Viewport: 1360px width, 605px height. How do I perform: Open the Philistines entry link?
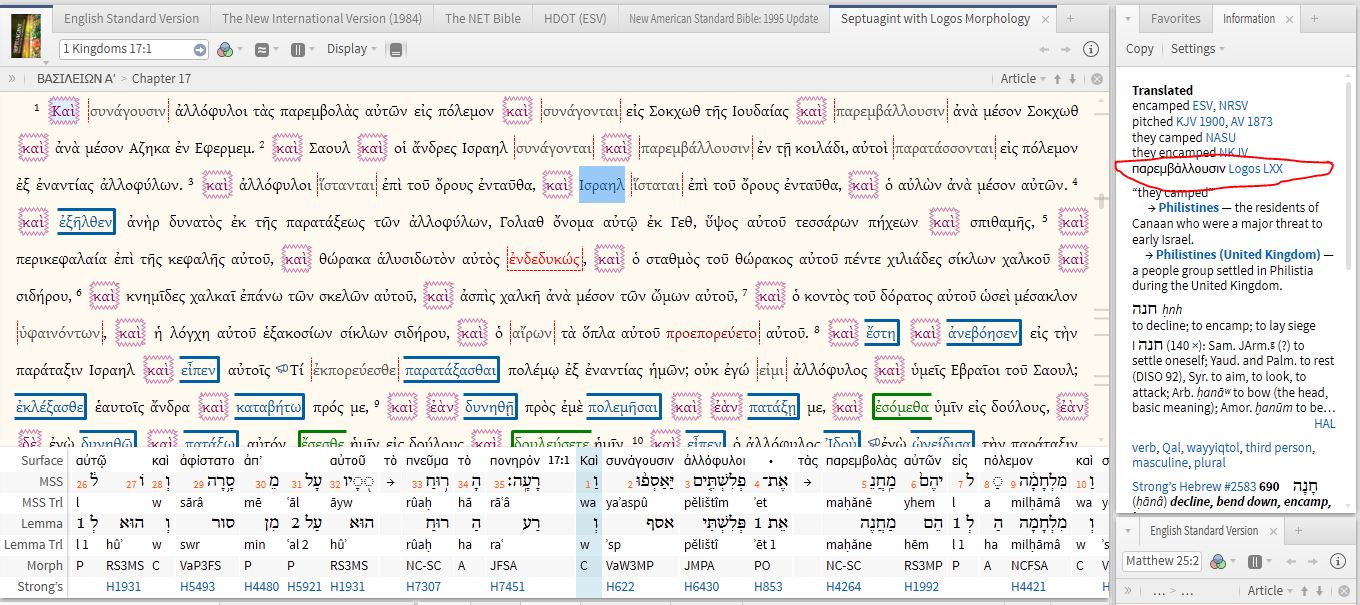[1189, 207]
